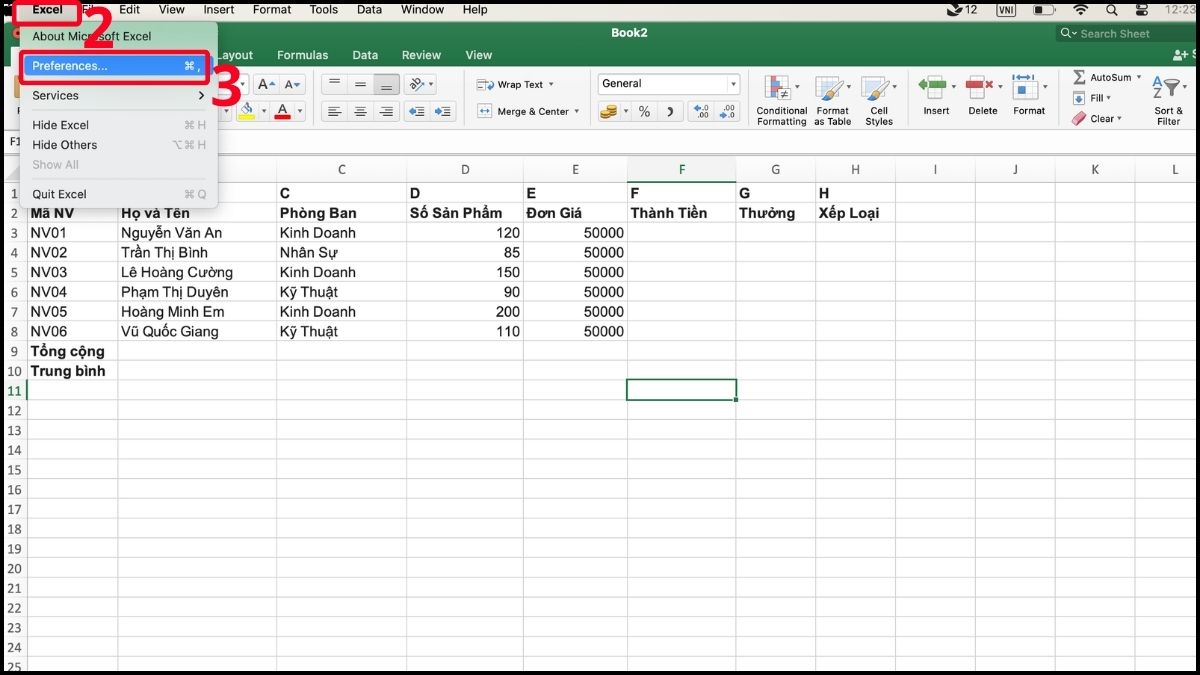Click the Format cells icon in the ribbon
The height and width of the screenshot is (675, 1200).
pos(1024,87)
